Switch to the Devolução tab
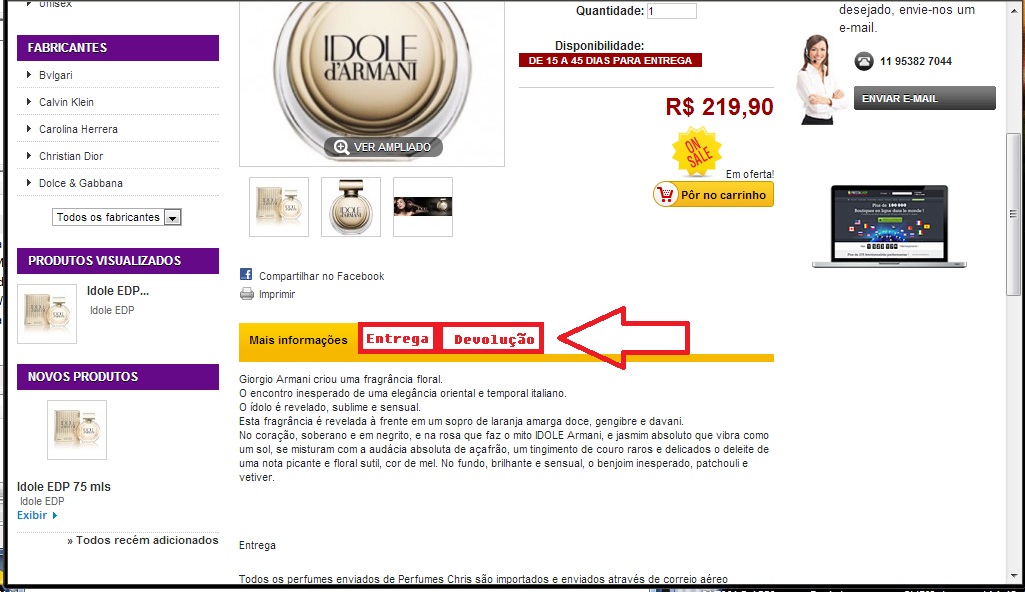The image size is (1025, 592). pos(494,339)
